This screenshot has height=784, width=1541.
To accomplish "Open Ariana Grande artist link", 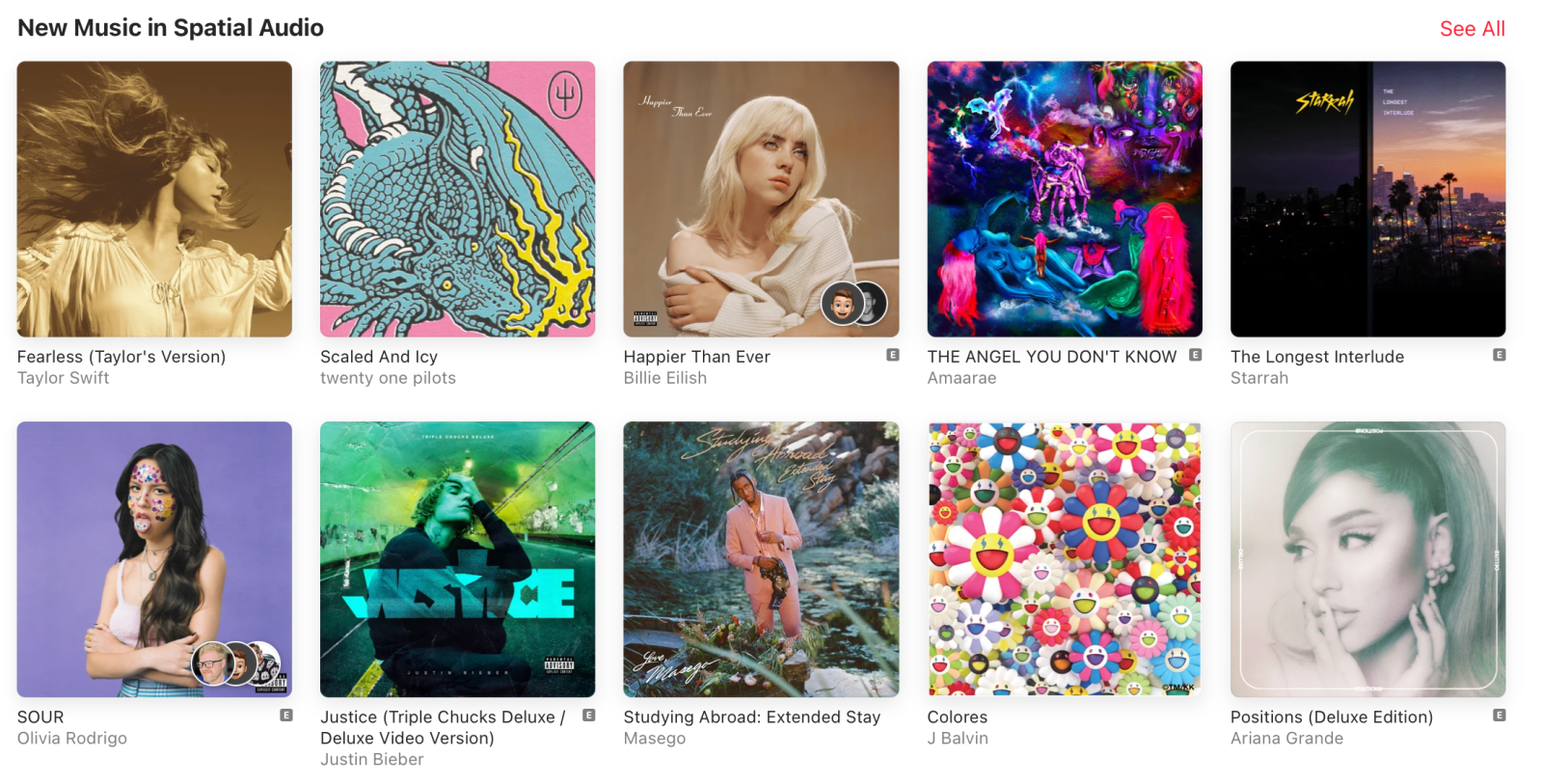I will tap(1286, 739).
